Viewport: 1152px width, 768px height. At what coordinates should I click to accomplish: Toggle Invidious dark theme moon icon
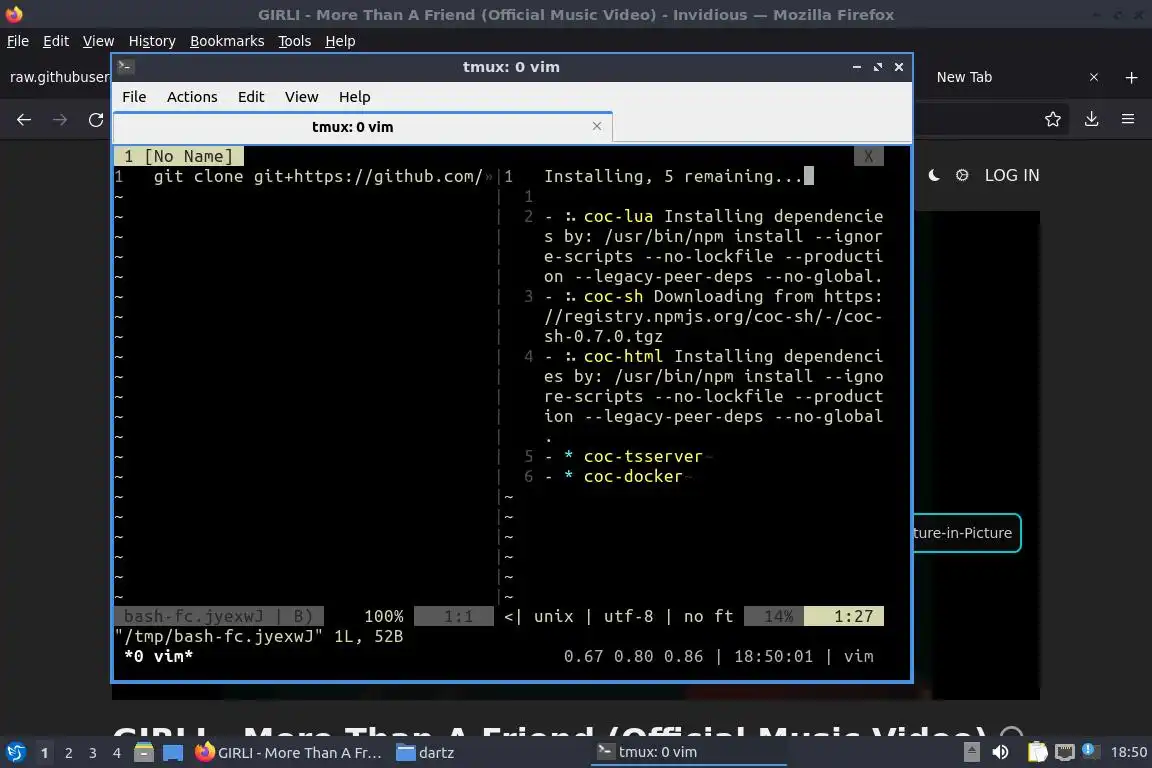(x=934, y=175)
